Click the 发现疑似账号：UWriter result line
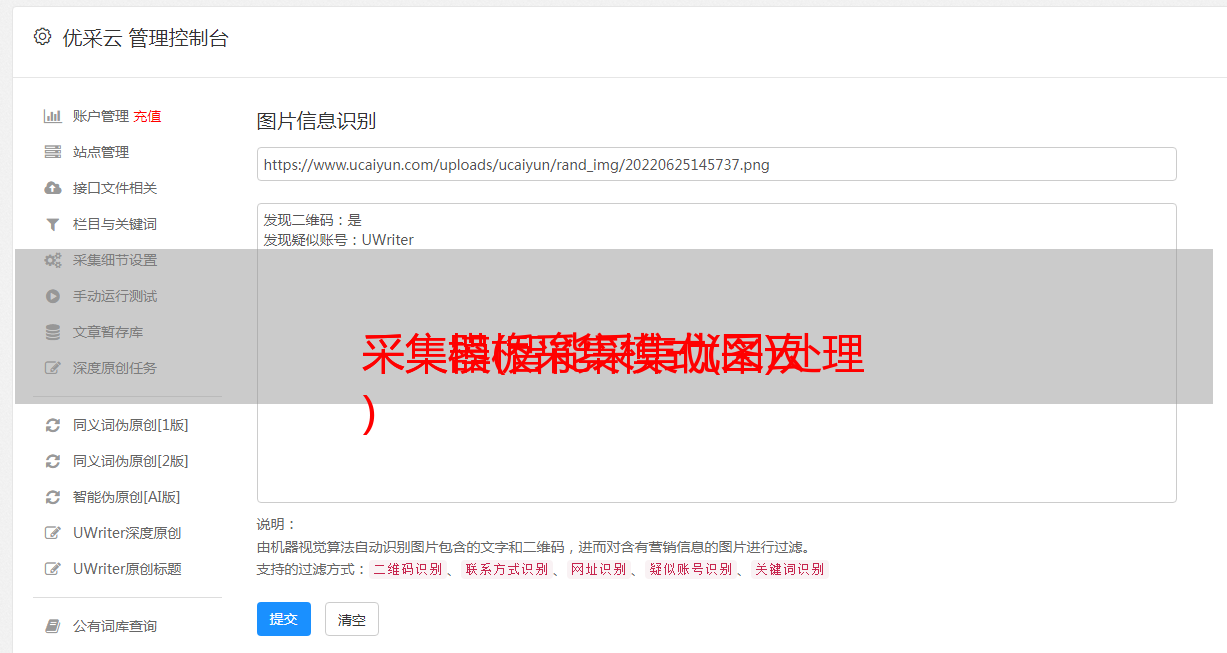 pos(338,240)
